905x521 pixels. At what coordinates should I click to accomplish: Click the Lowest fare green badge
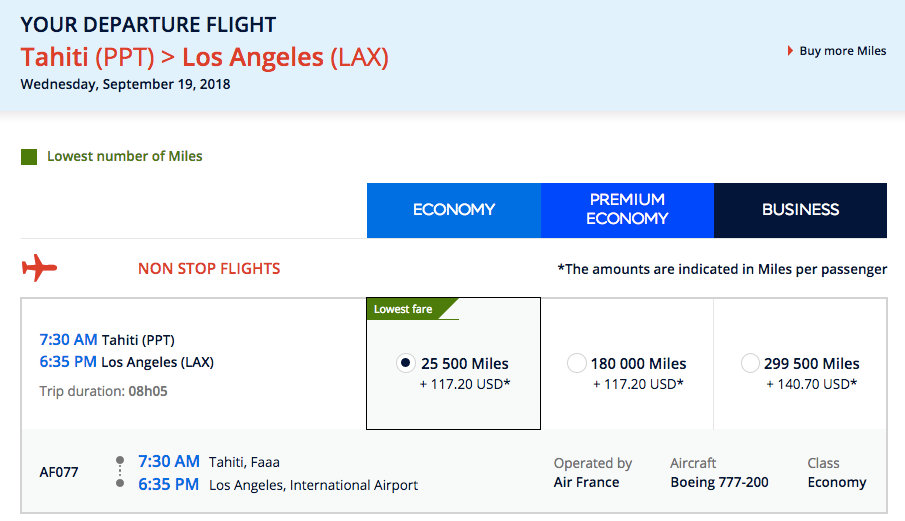[x=404, y=309]
